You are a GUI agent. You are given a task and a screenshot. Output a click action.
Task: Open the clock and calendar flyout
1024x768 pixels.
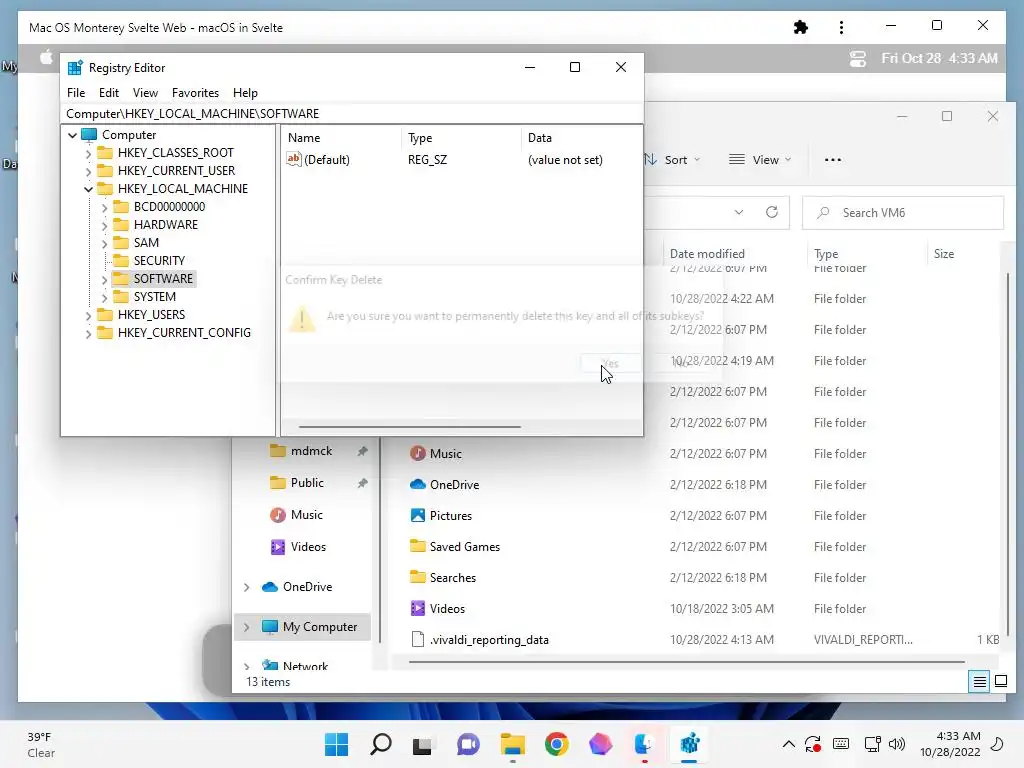pos(950,744)
